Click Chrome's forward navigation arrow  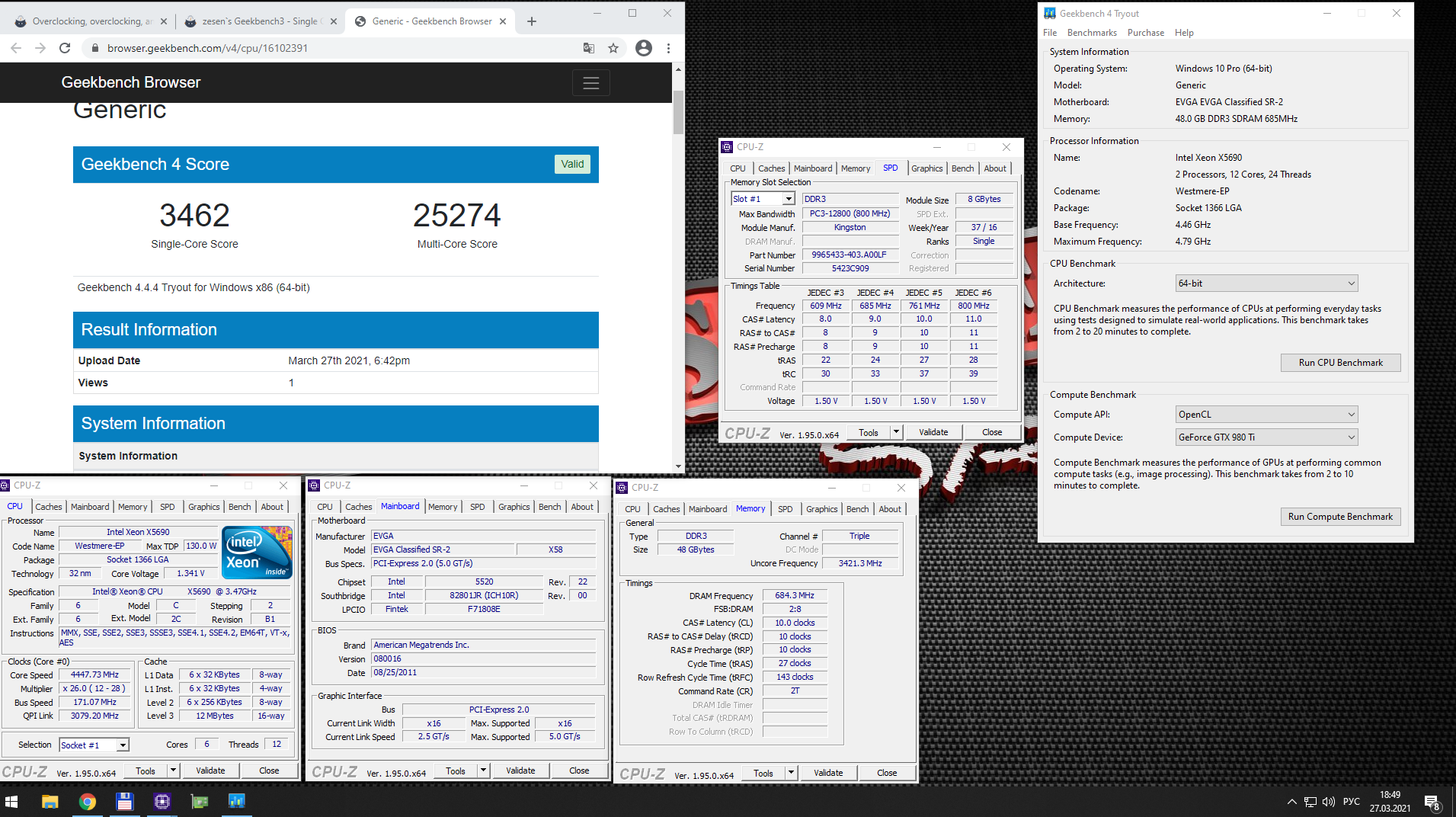coord(40,48)
